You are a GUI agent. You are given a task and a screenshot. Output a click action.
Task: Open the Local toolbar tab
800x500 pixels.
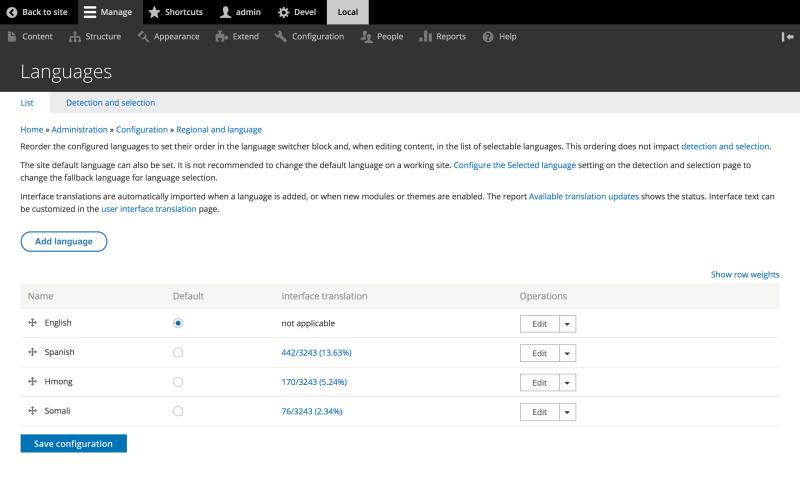(x=347, y=12)
